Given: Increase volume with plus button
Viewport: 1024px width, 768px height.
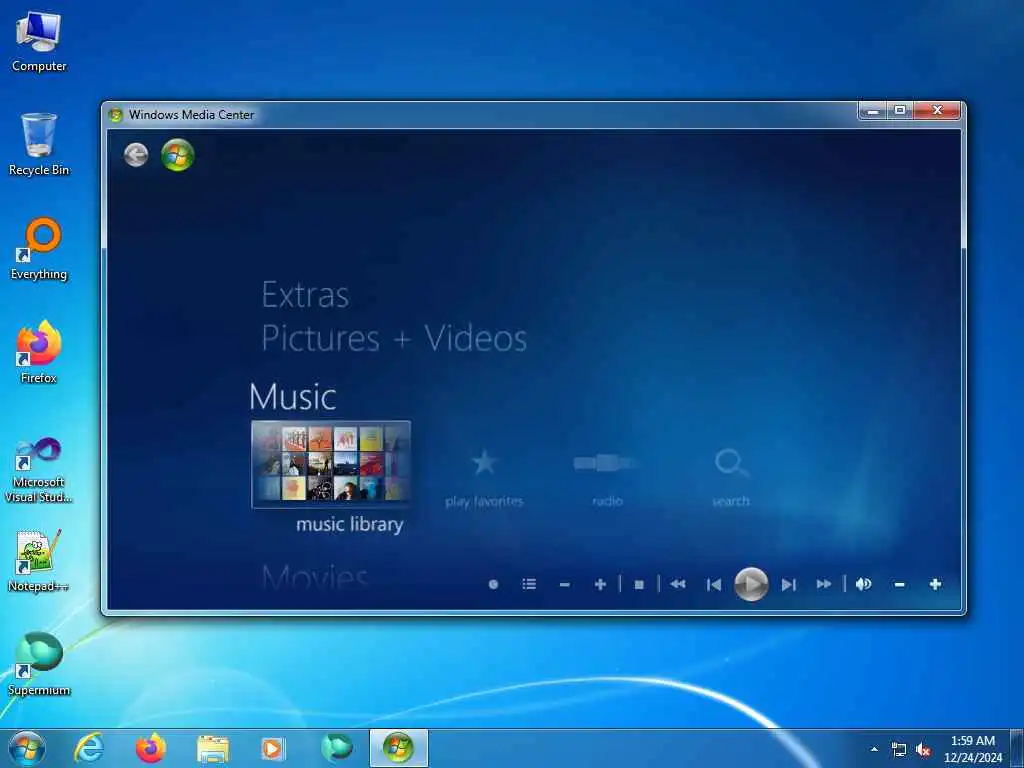Looking at the screenshot, I should pyautogui.click(x=935, y=584).
